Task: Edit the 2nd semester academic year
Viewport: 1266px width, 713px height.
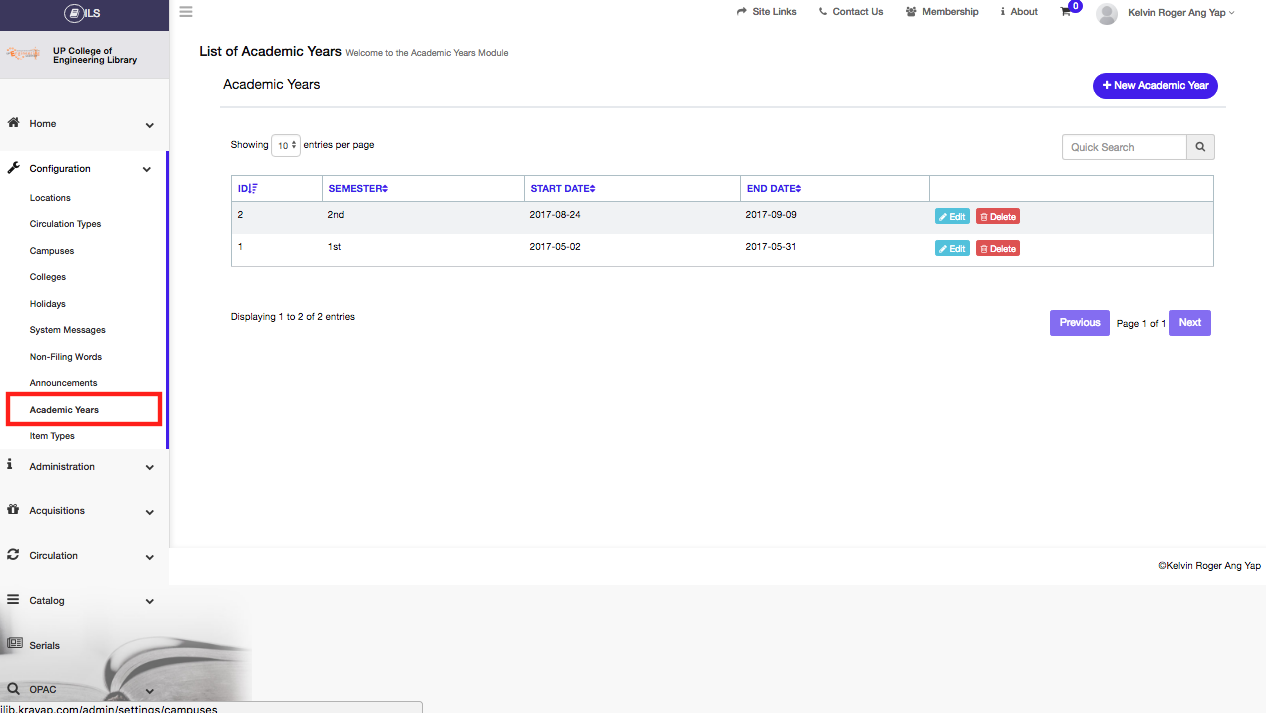Action: click(x=952, y=217)
